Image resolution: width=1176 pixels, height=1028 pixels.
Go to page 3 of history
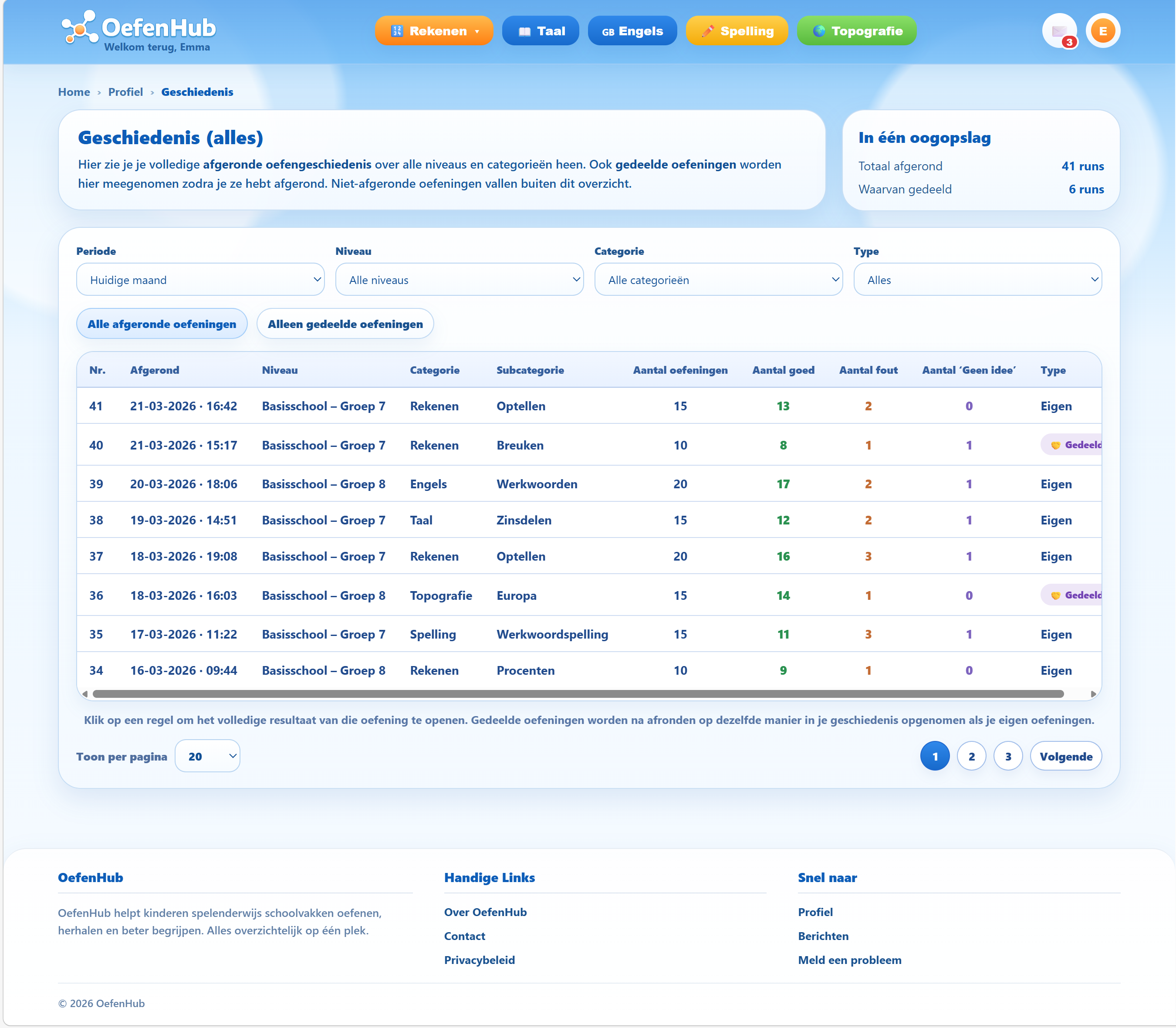1008,756
